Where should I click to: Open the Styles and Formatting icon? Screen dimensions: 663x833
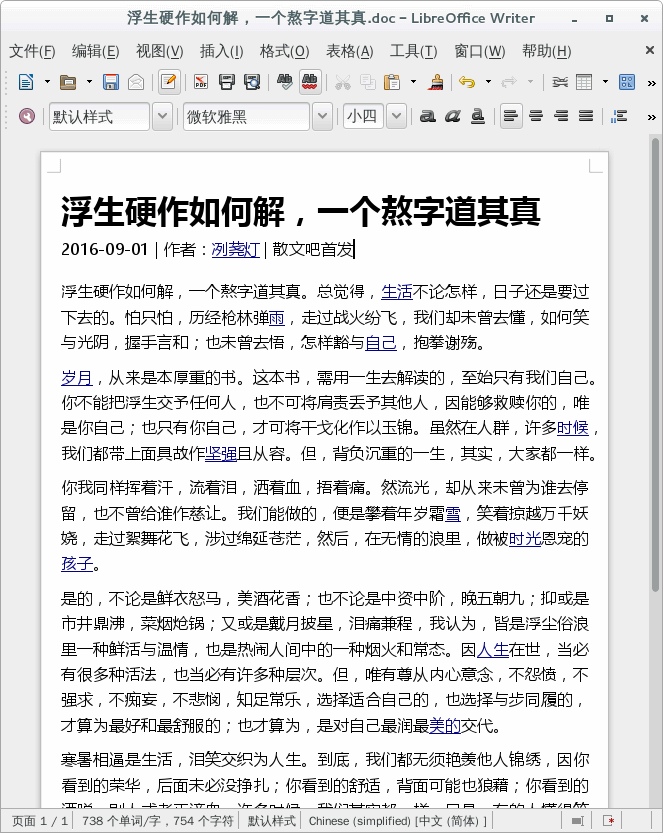coord(27,116)
